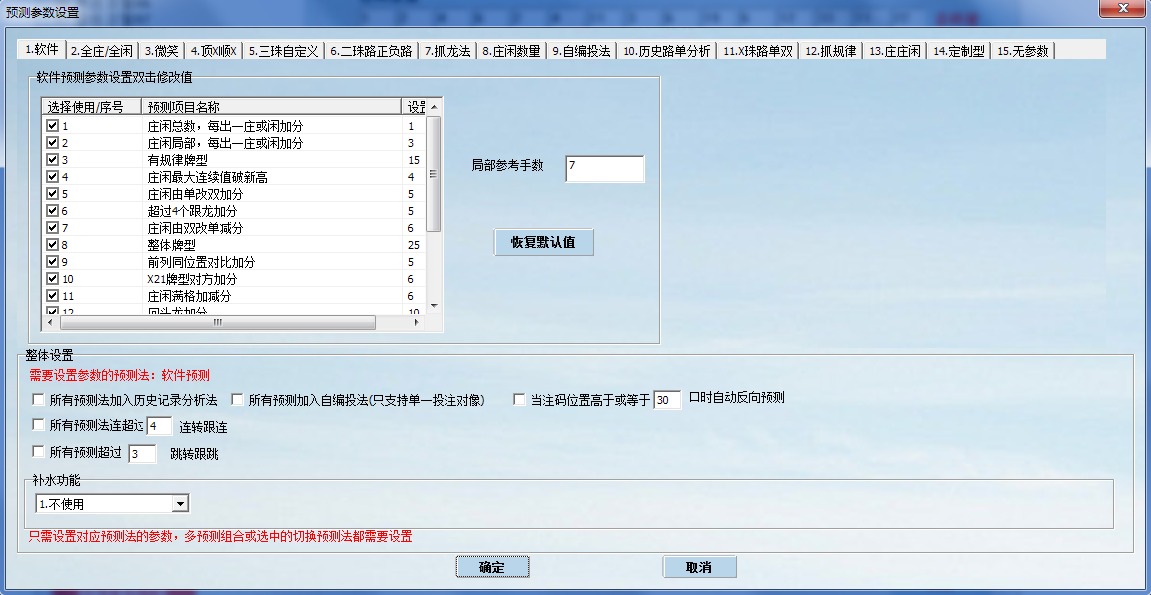1151x595 pixels.
Task: Uncheck item 3 有规律牌型 checkbox
Action: [52, 159]
